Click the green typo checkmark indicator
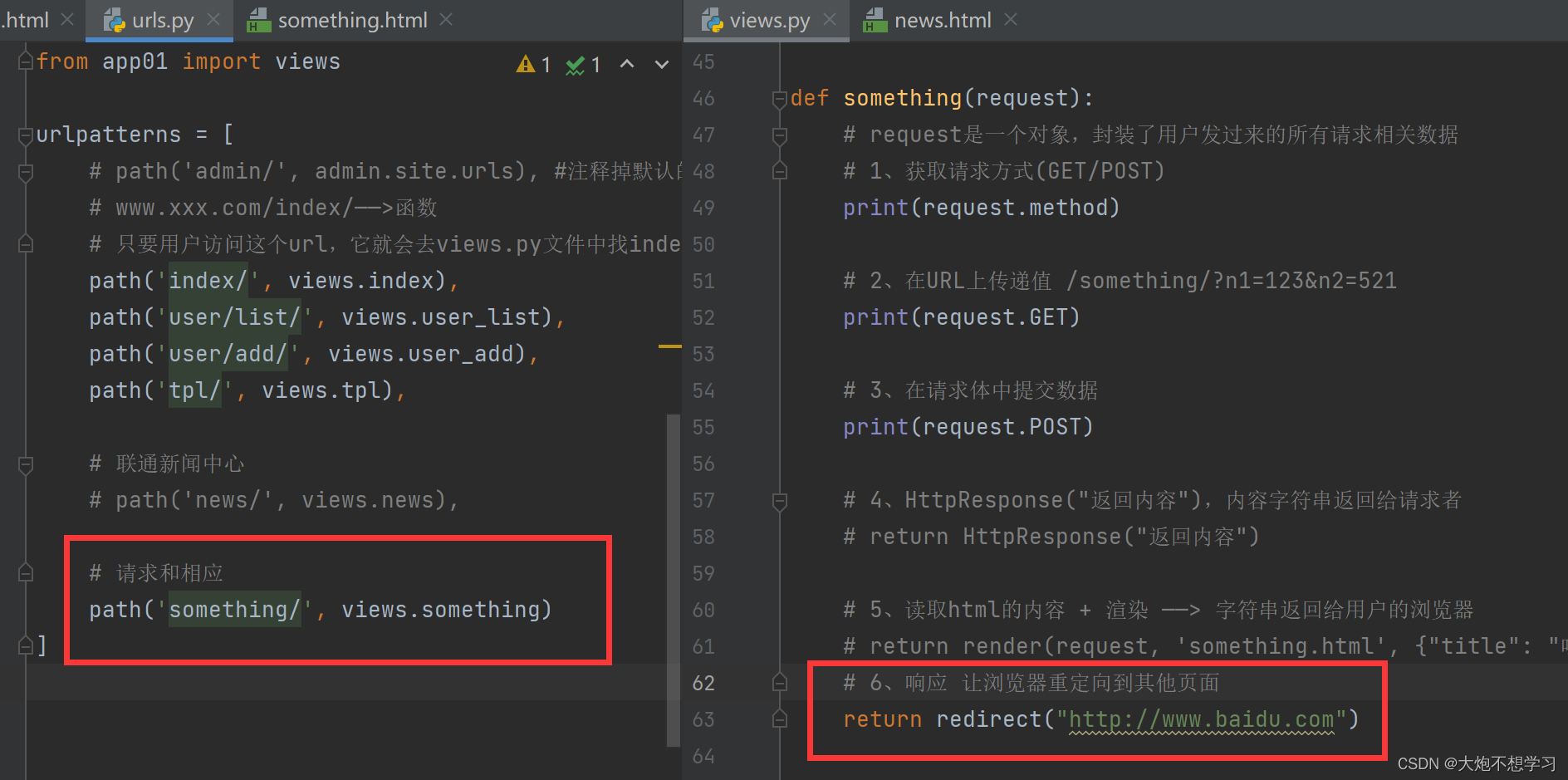This screenshot has width=1568, height=780. (x=576, y=65)
